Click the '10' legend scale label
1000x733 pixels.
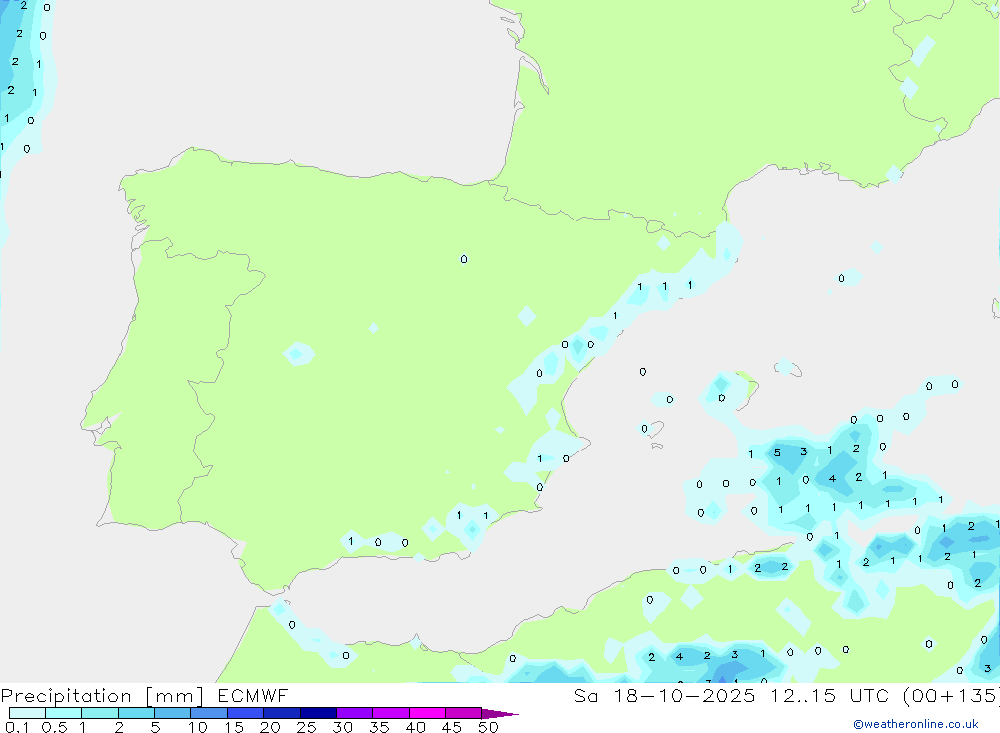[197, 727]
